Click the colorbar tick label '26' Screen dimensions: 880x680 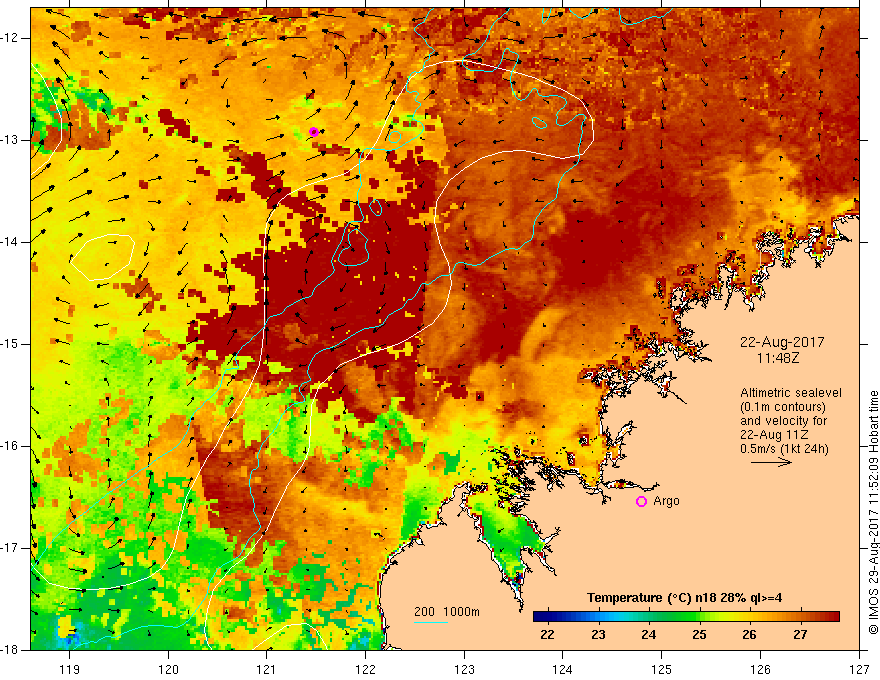tap(750, 635)
